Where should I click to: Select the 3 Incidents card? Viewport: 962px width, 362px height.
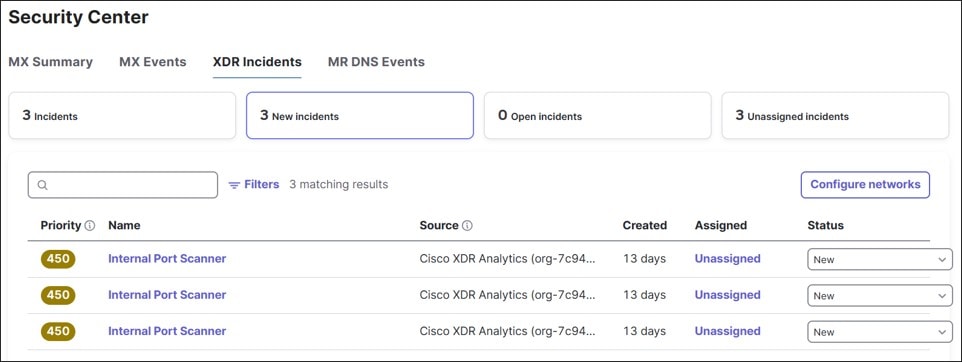(122, 115)
